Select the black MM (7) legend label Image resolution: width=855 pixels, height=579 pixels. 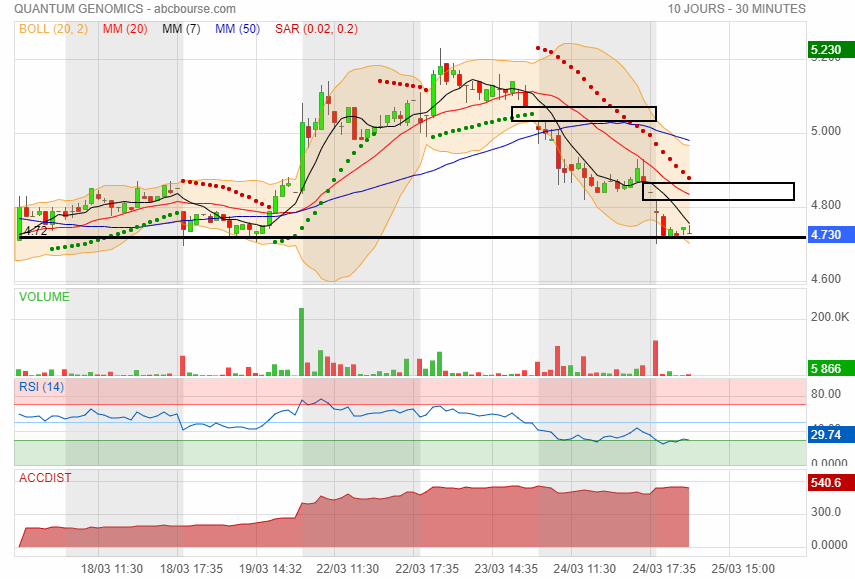[x=181, y=29]
